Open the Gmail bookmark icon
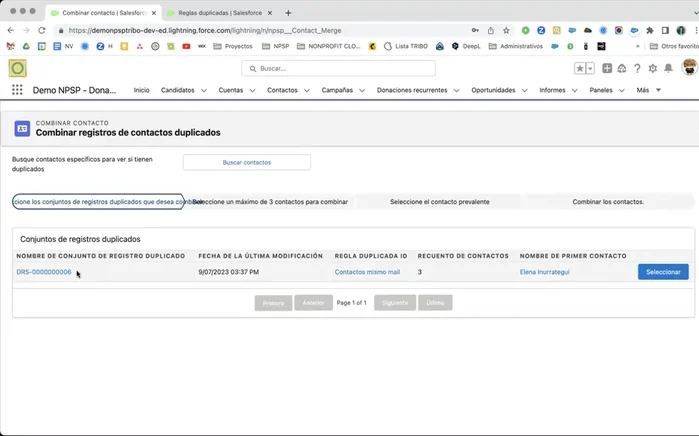 tap(11, 46)
